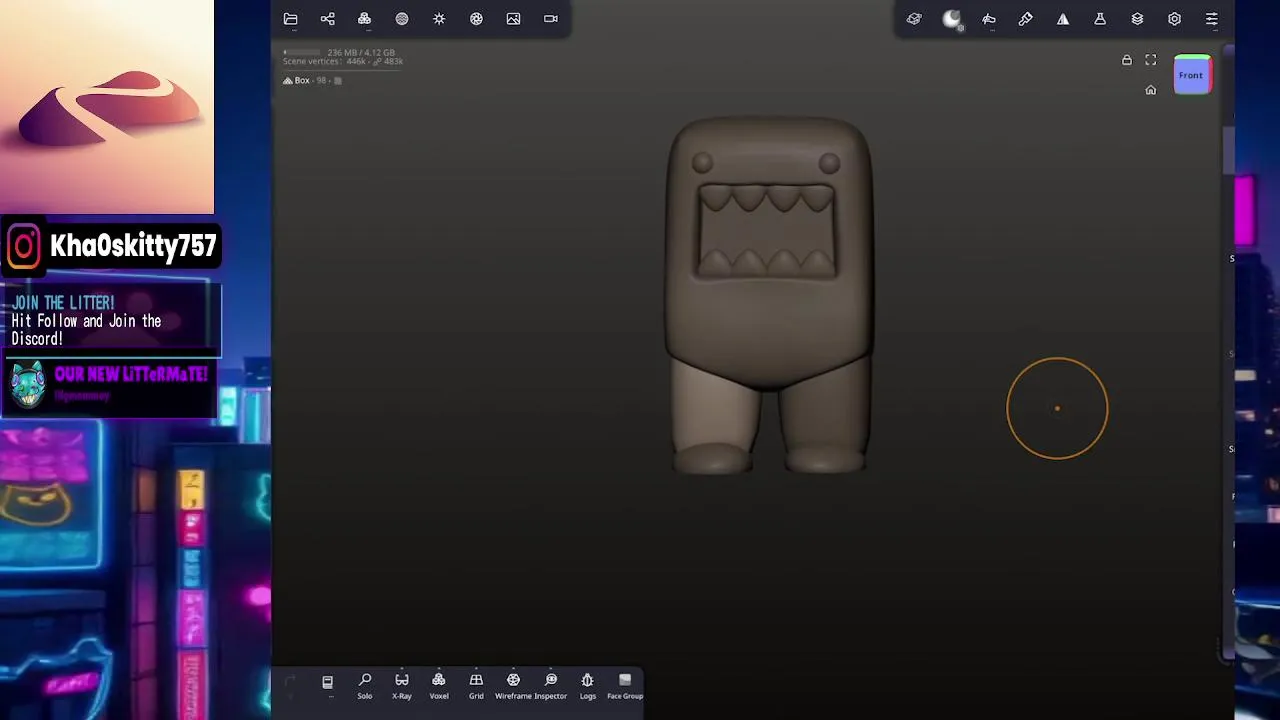Open the Settings gear menu
The width and height of the screenshot is (1280, 720).
(1174, 19)
